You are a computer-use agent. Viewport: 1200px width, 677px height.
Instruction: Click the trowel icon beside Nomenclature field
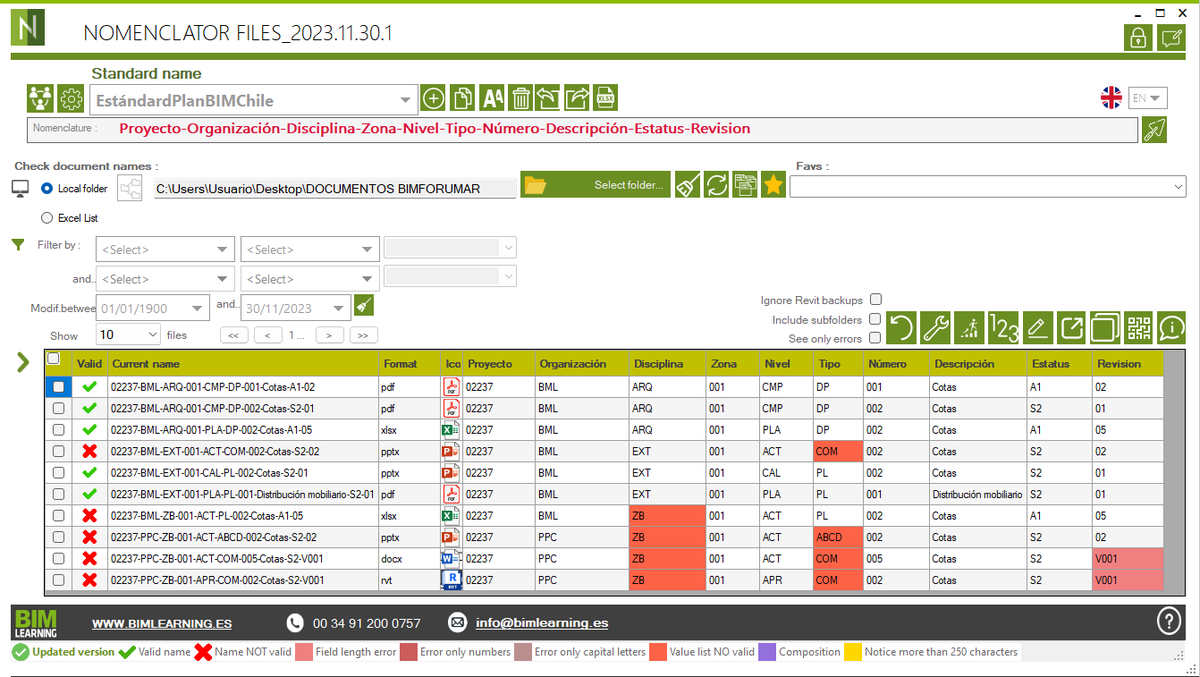(x=1154, y=130)
